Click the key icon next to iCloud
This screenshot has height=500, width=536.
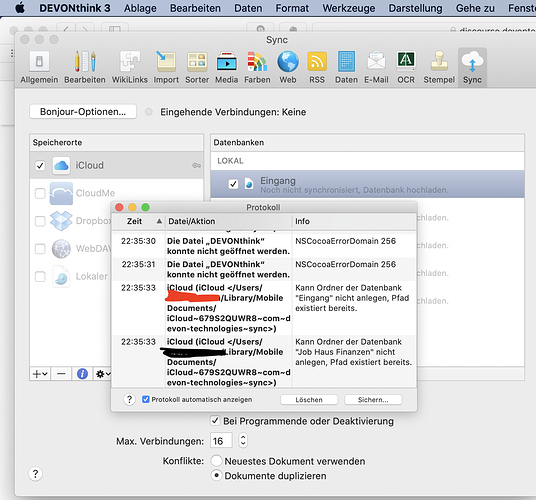point(196,166)
